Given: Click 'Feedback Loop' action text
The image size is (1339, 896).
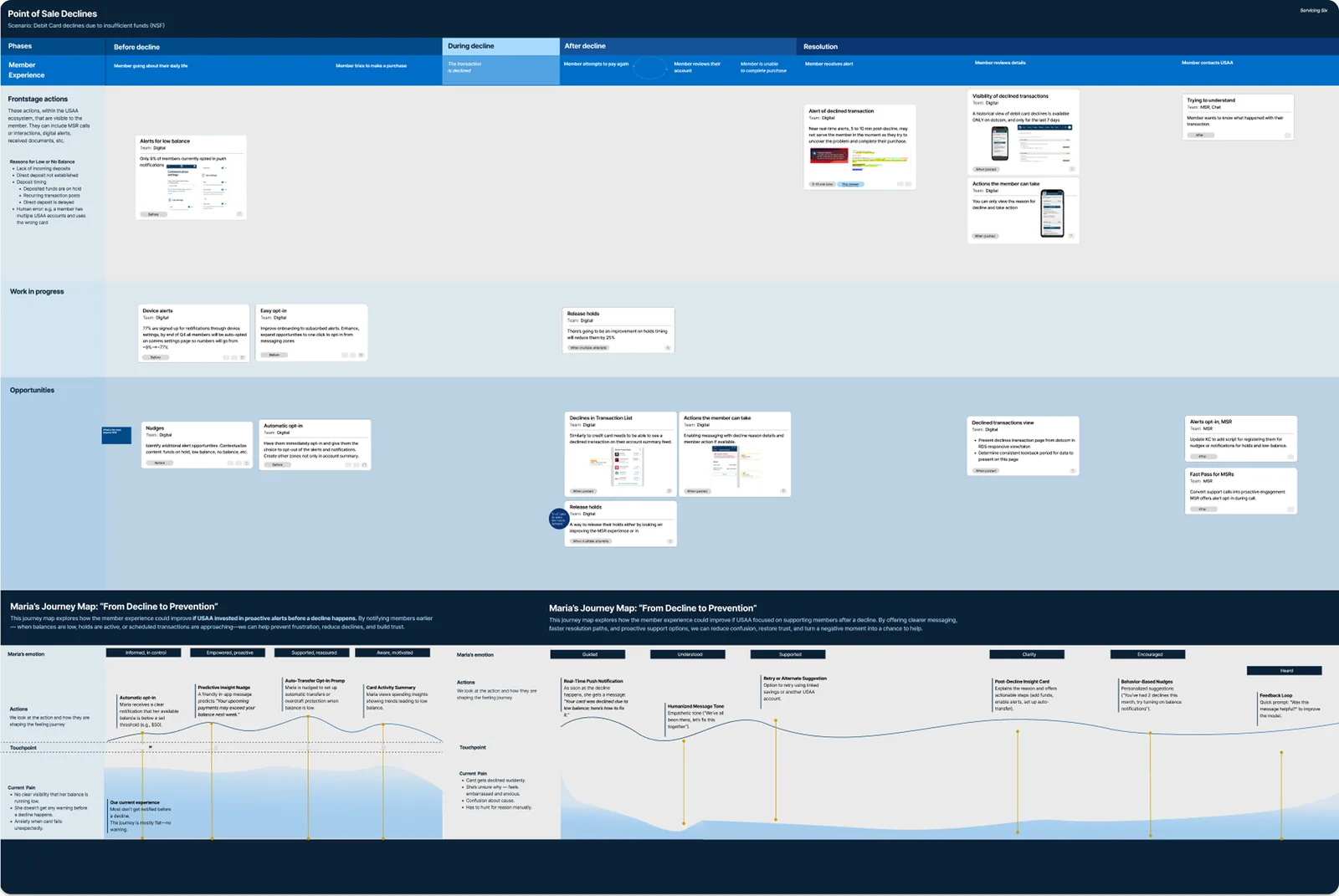Looking at the screenshot, I should (x=1276, y=696).
